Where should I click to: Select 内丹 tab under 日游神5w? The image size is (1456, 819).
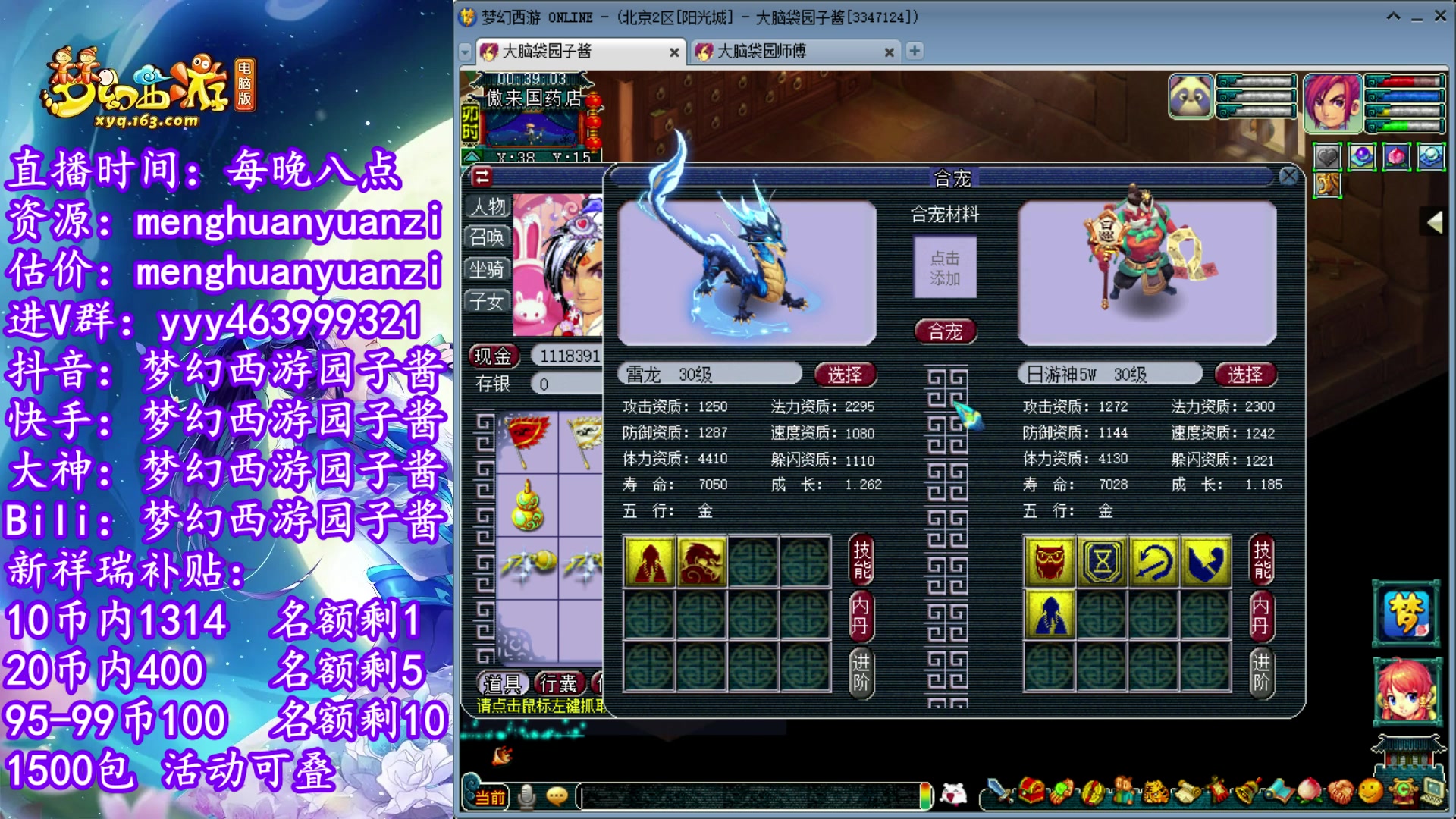pos(1262,617)
